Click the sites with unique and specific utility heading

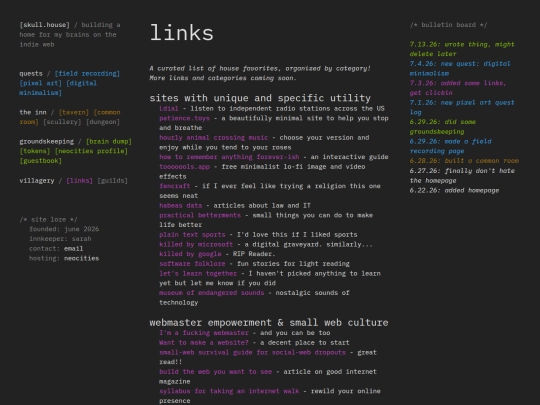click(260, 98)
